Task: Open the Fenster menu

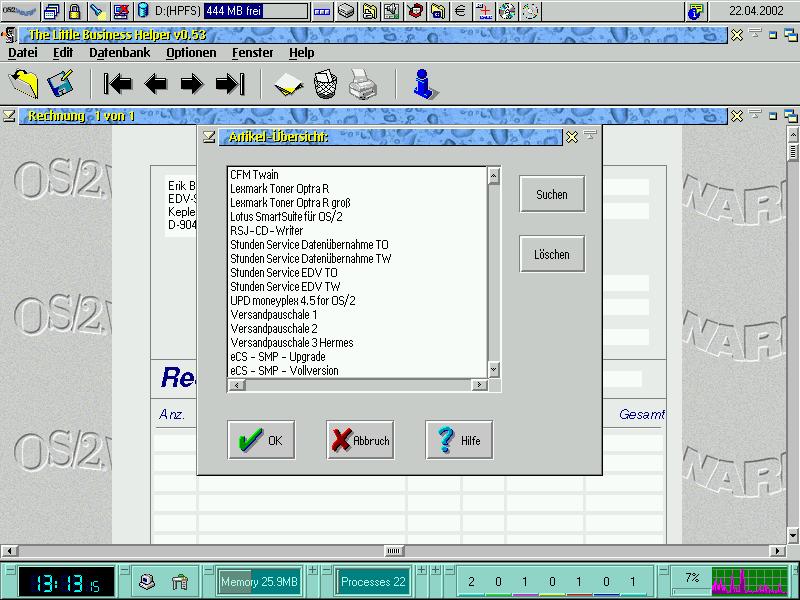Action: click(253, 53)
